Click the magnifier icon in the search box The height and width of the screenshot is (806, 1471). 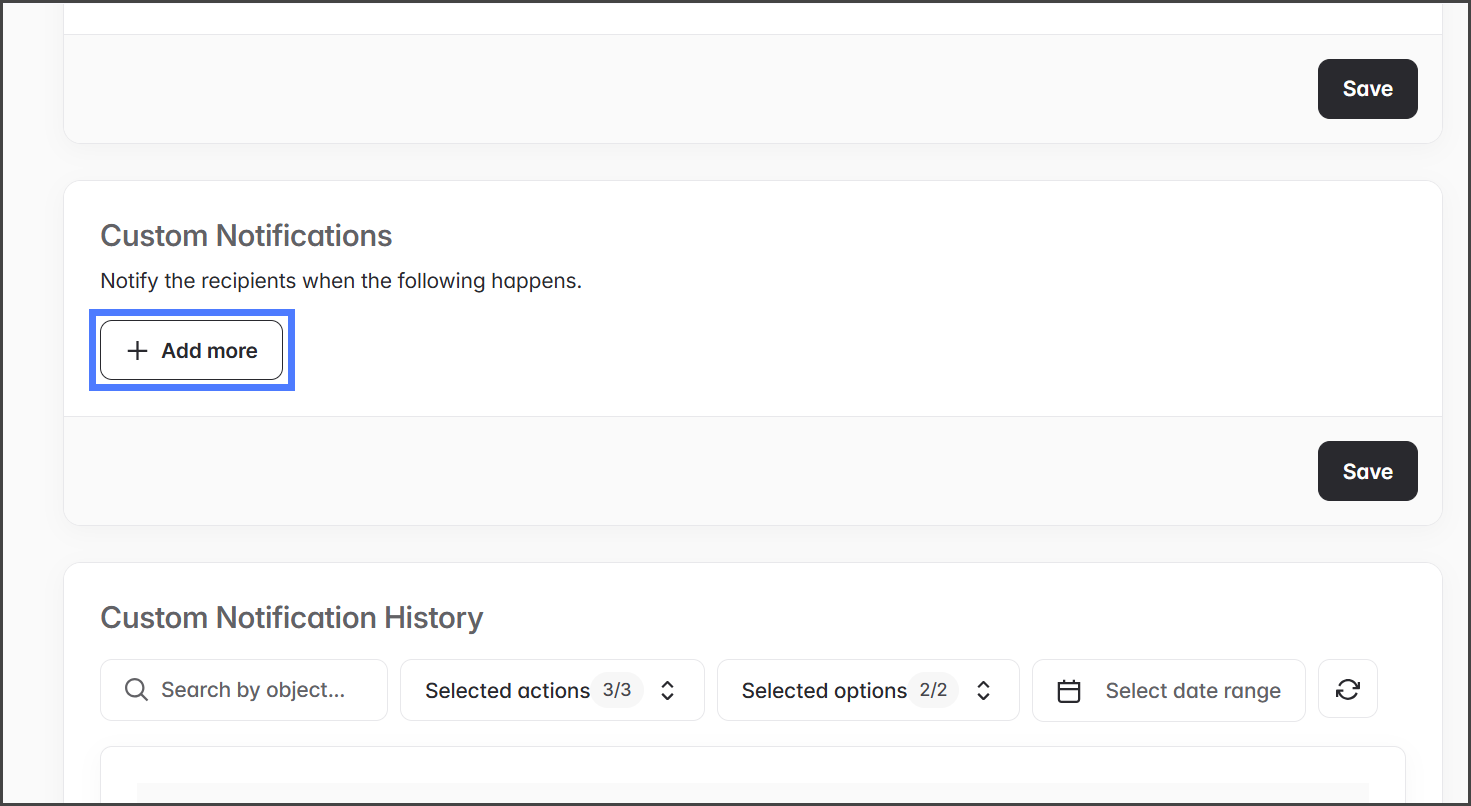(136, 690)
